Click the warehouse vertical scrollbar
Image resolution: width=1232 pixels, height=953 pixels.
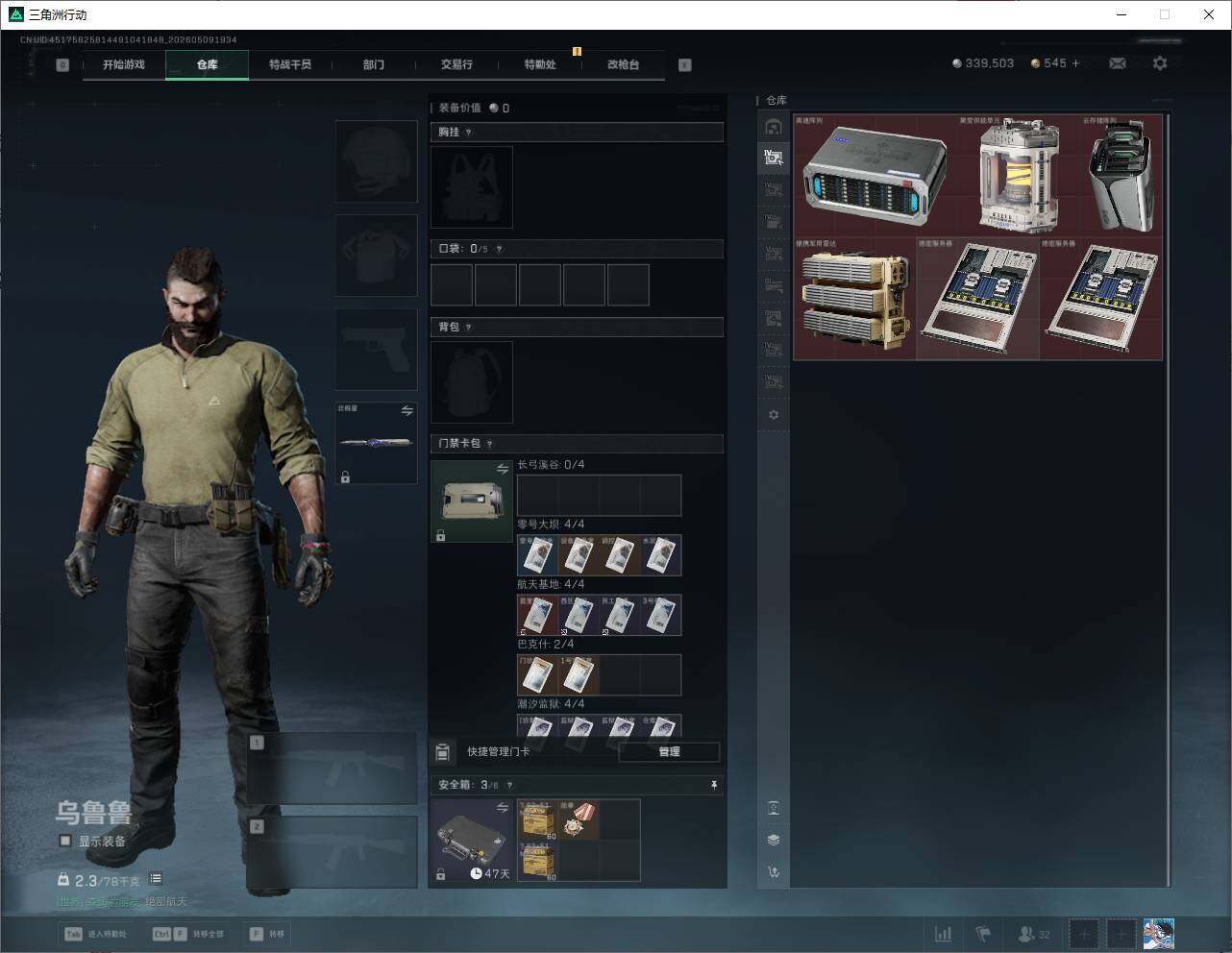[1168, 500]
